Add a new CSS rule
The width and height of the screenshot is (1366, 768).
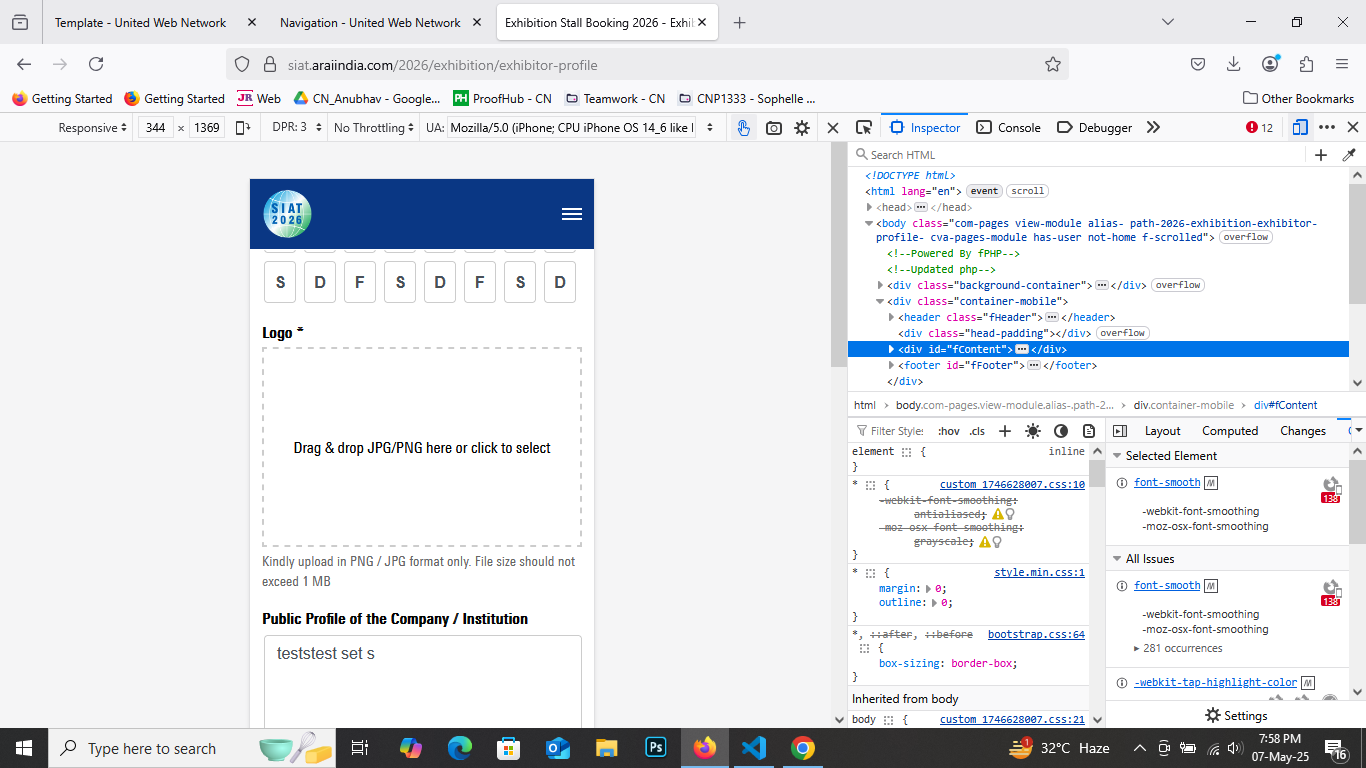(x=1005, y=431)
